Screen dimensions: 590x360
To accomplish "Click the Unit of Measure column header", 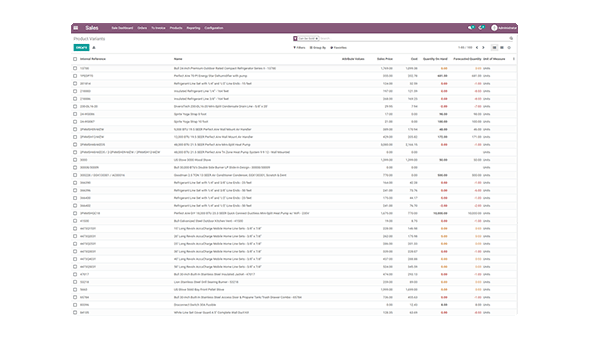I will [494, 59].
